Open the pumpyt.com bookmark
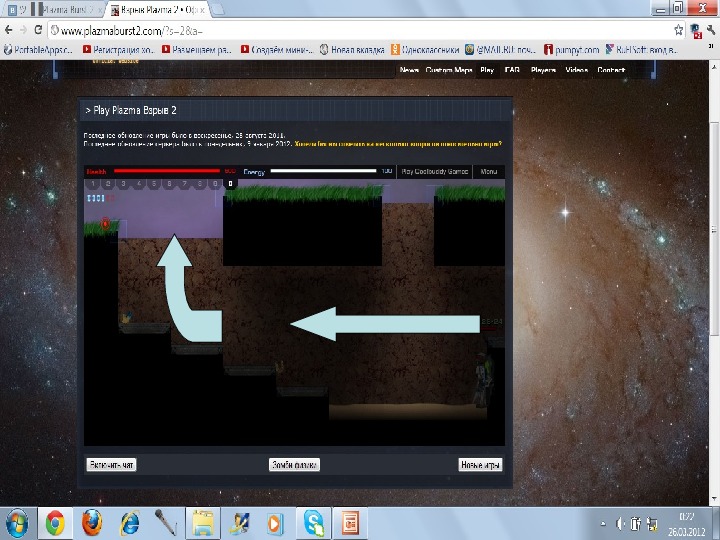This screenshot has height=540, width=720. pyautogui.click(x=572, y=50)
